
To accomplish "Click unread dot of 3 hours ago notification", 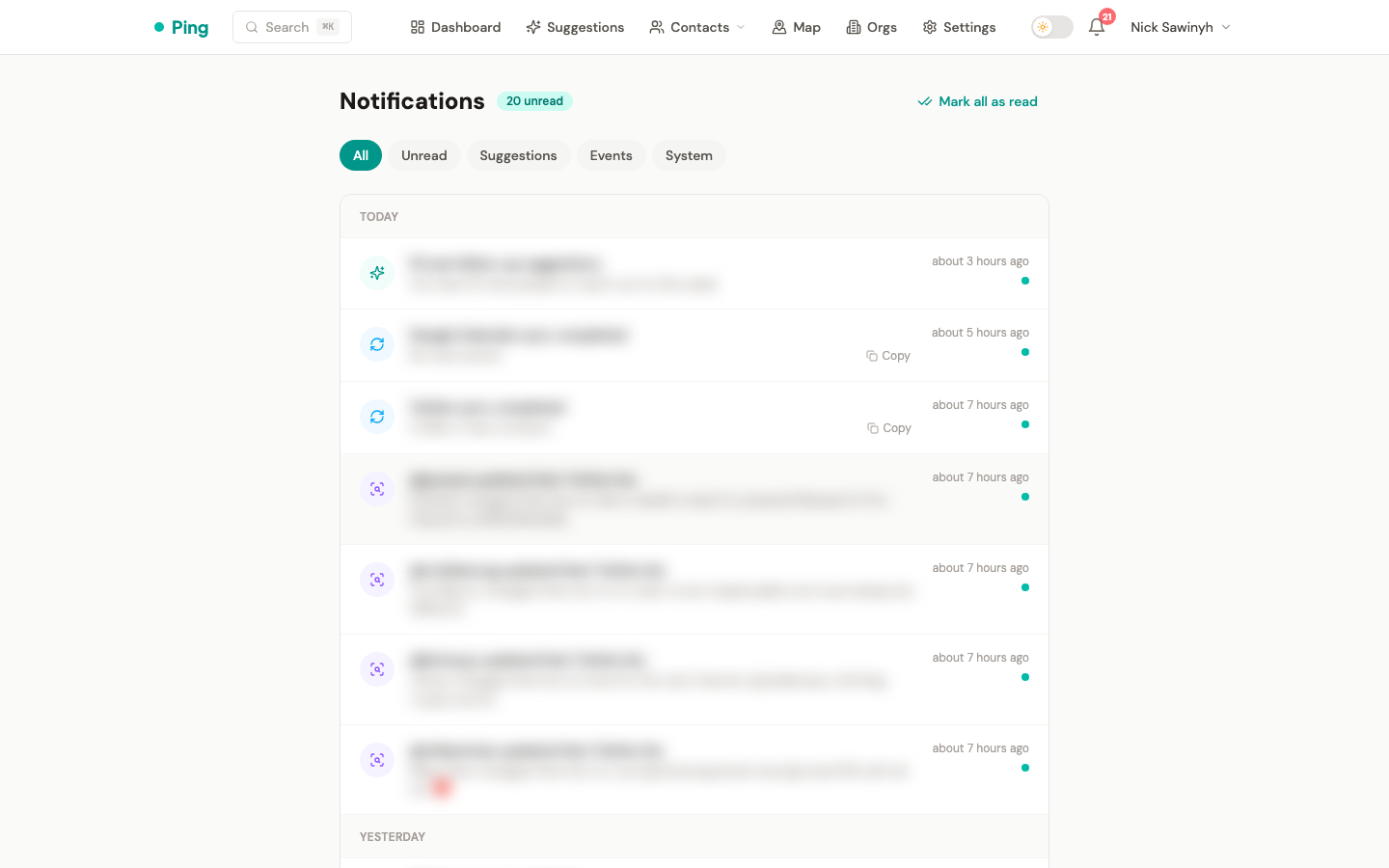I will tap(1025, 281).
